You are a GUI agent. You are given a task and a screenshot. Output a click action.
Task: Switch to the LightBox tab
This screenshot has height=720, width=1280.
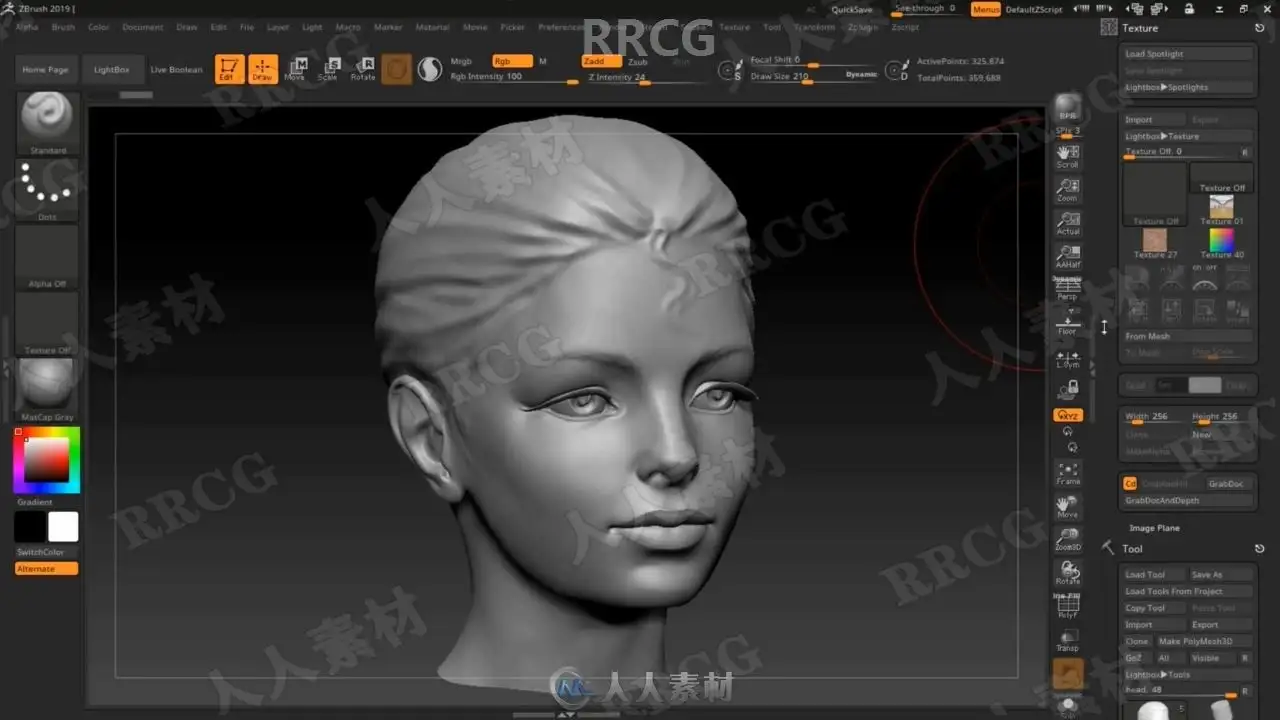pyautogui.click(x=112, y=69)
